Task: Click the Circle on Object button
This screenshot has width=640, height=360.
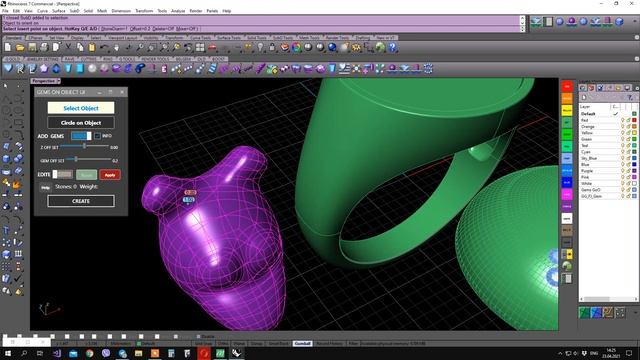Action: (x=81, y=123)
